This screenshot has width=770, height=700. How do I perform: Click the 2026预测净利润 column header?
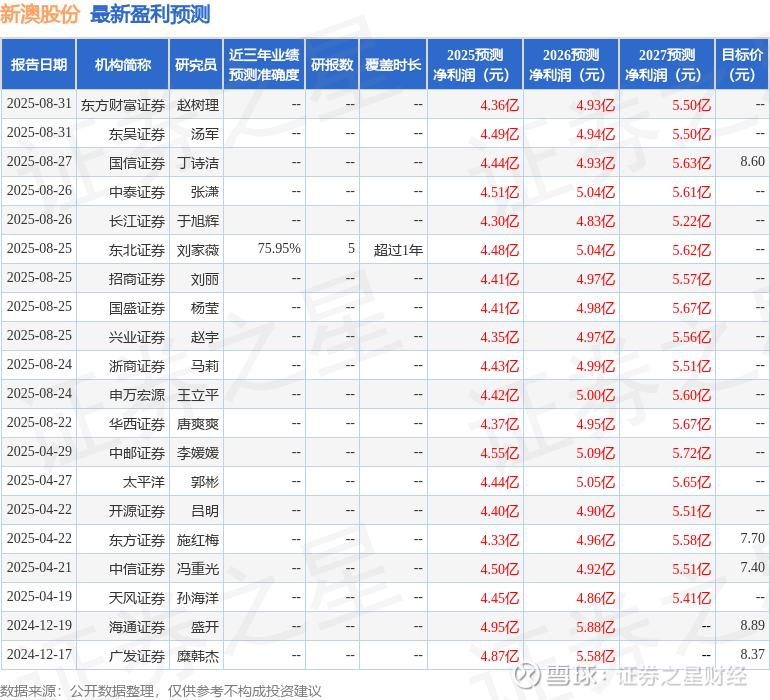(571, 64)
